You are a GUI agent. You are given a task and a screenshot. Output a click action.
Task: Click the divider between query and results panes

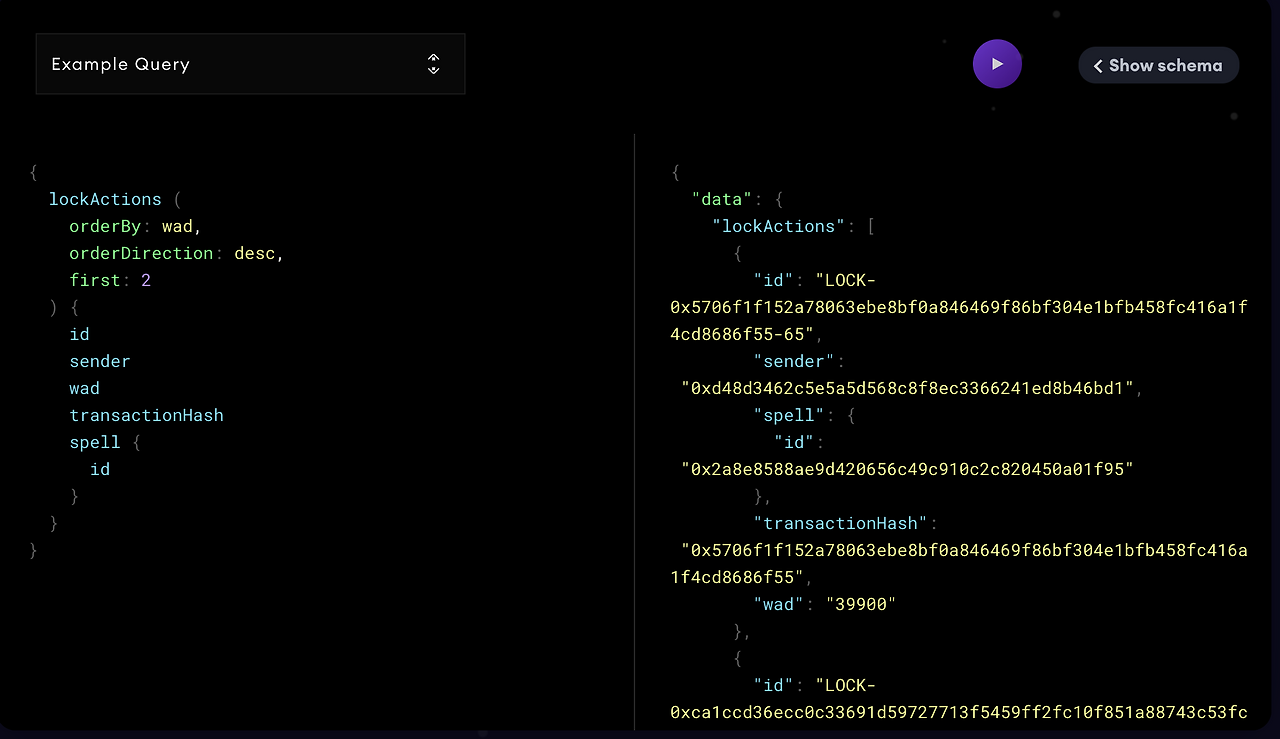click(635, 430)
